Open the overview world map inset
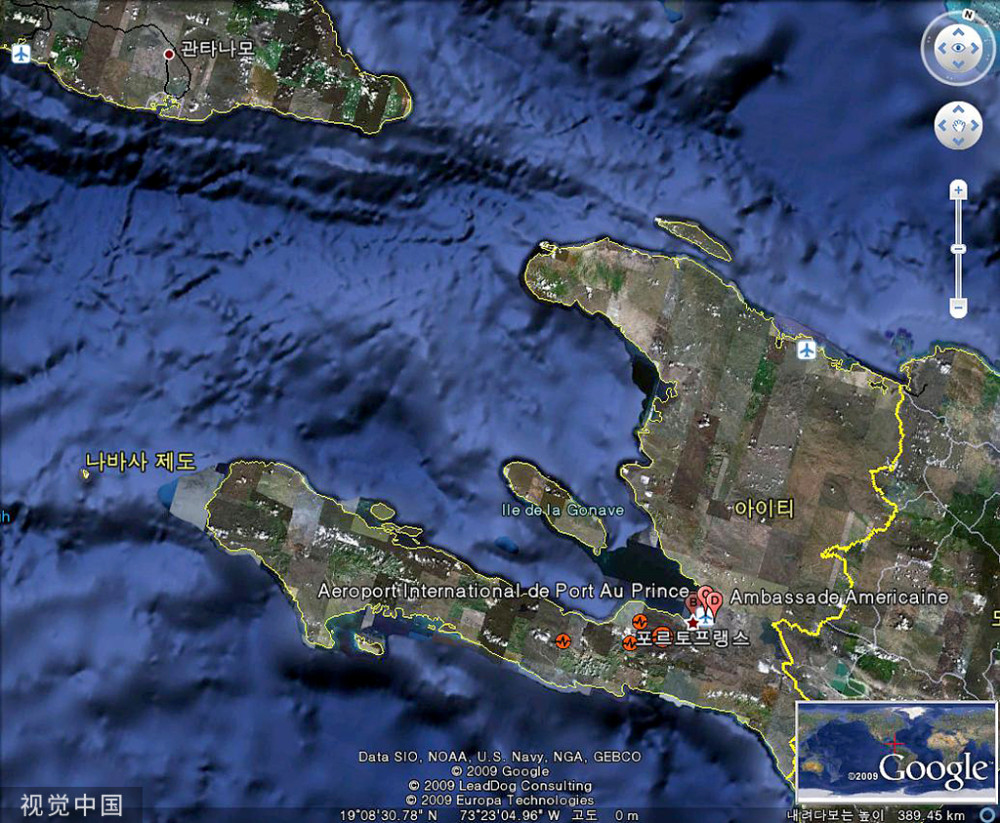Screen dimensions: 1000x823 (896, 751)
